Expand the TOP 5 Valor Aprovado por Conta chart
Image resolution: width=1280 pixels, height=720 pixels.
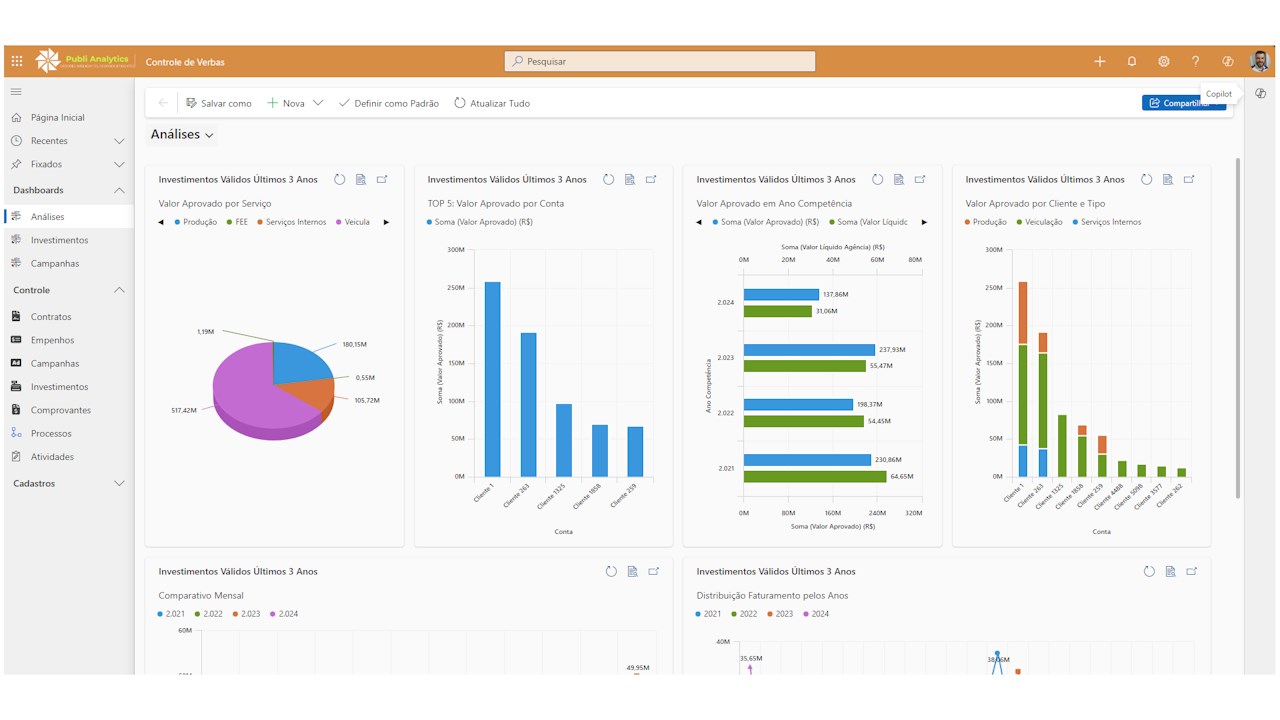pos(651,180)
